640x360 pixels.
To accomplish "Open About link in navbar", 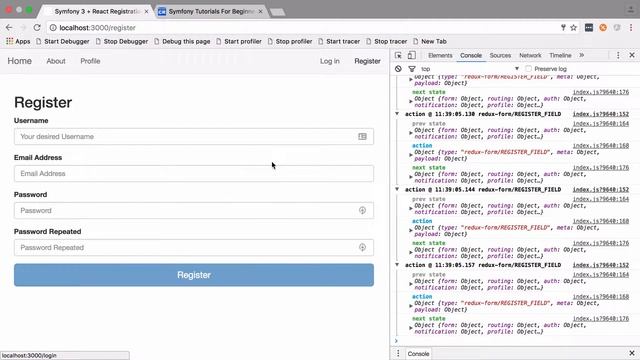I will pyautogui.click(x=56, y=61).
